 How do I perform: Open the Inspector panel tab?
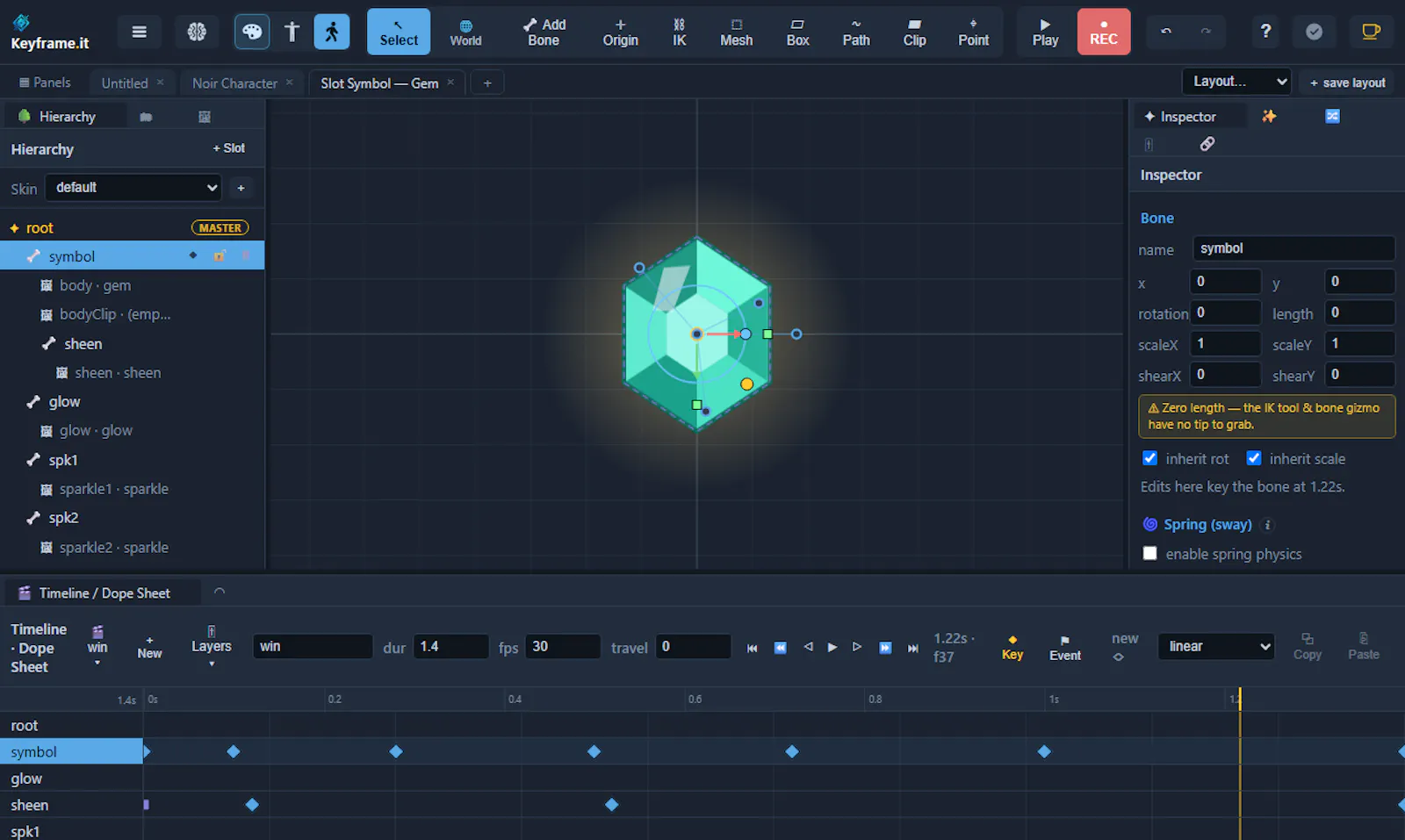tap(1188, 117)
